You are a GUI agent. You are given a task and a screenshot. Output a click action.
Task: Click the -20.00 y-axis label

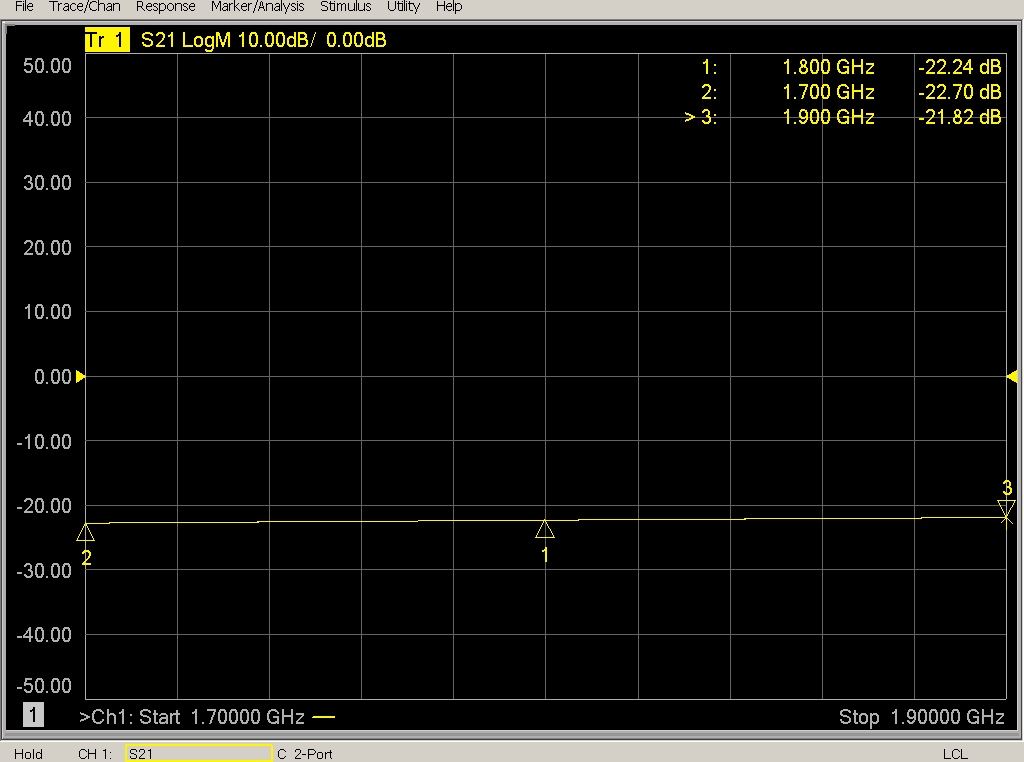coord(44,506)
